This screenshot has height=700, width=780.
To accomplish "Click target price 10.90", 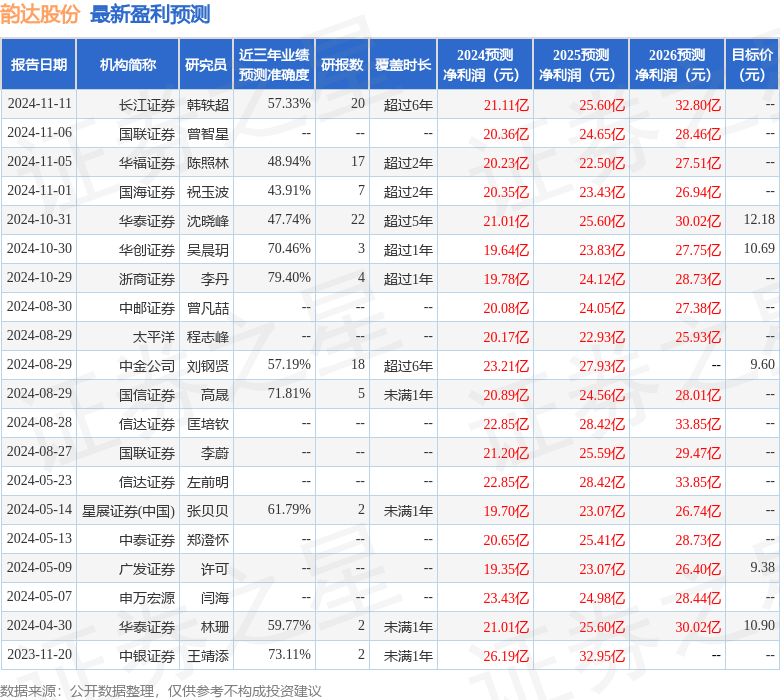I will point(759,626).
